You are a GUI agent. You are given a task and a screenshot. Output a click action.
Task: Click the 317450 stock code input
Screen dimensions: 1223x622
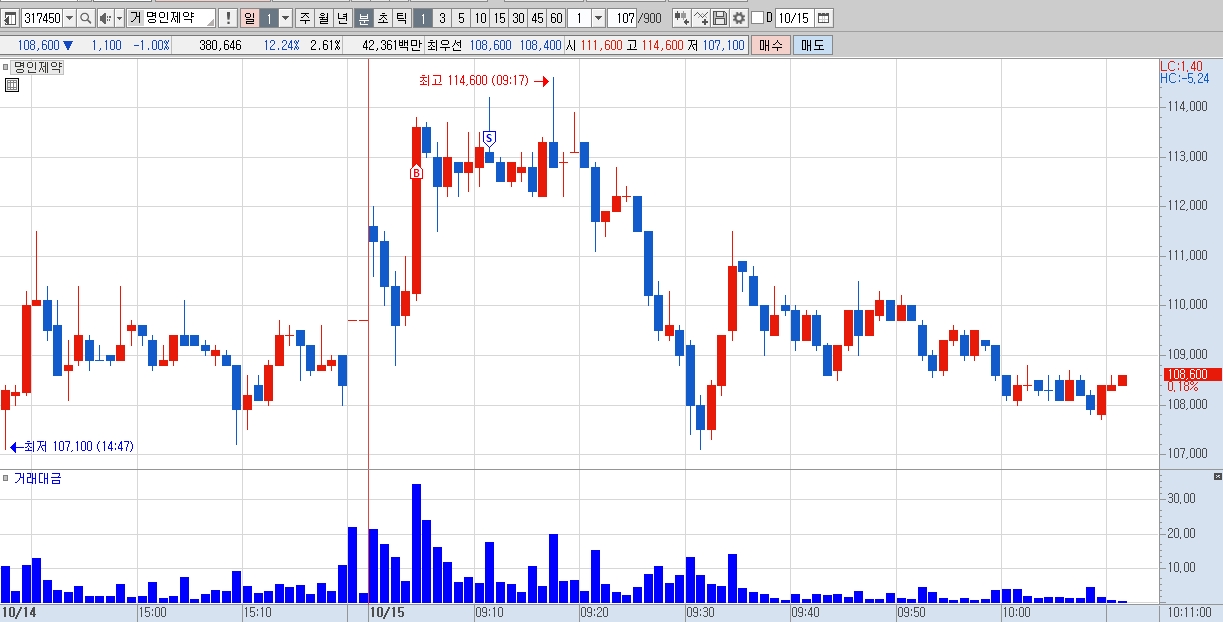[42, 18]
